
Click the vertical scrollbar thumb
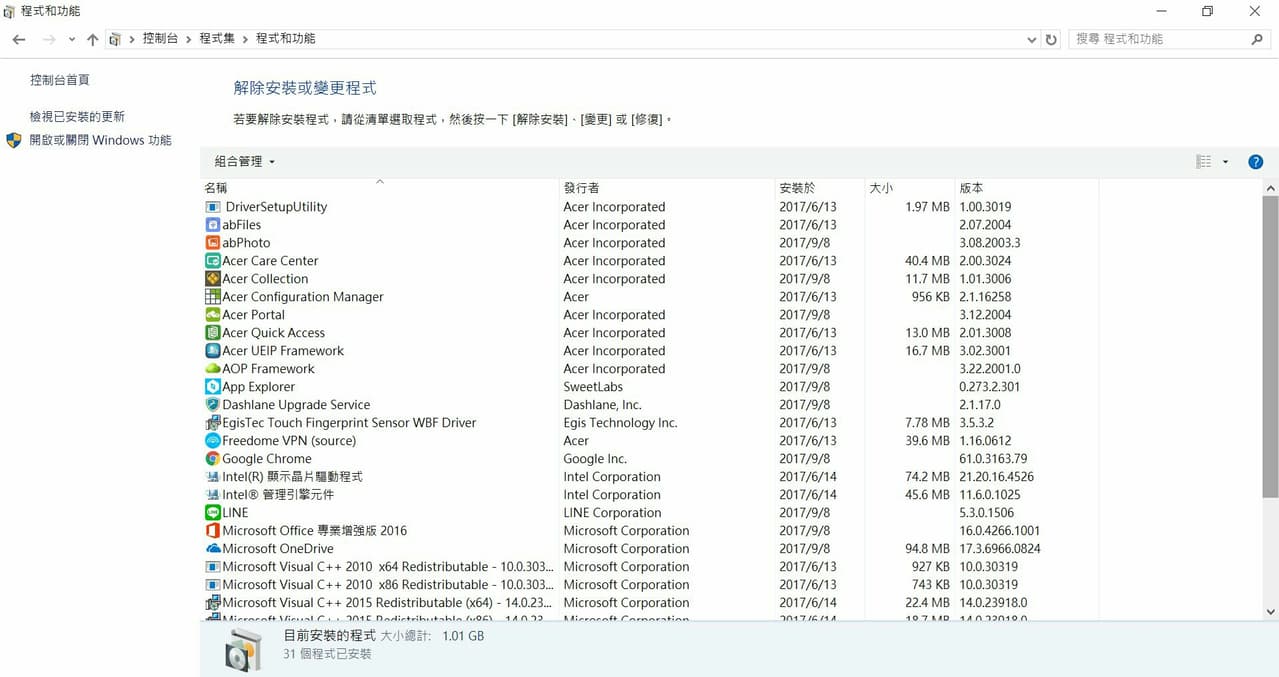[x=1270, y=347]
